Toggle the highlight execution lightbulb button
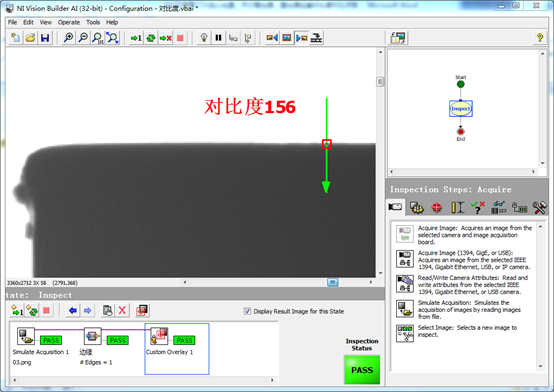Image resolution: width=554 pixels, height=392 pixels. [204, 38]
